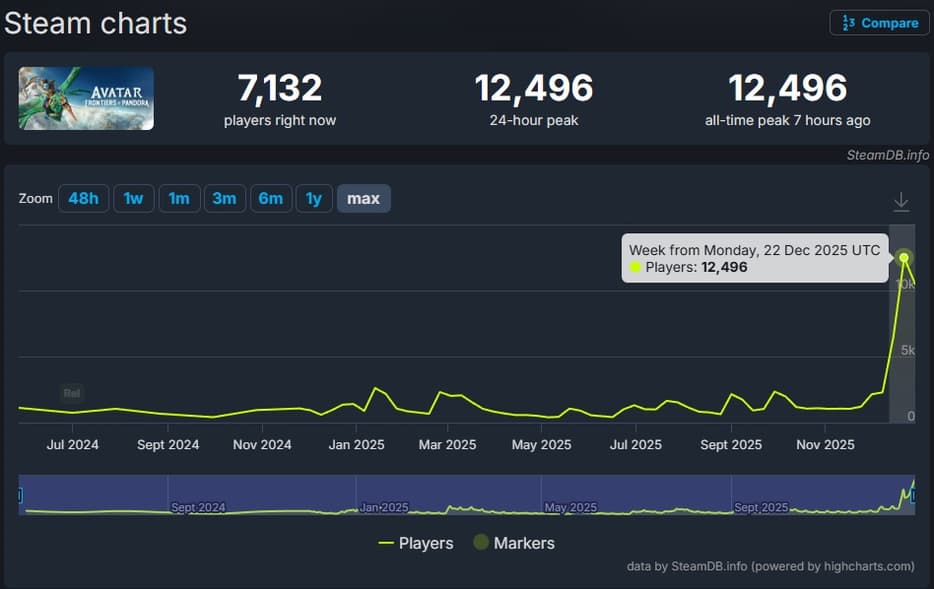Switch chart zoom to 1m

coord(179,198)
